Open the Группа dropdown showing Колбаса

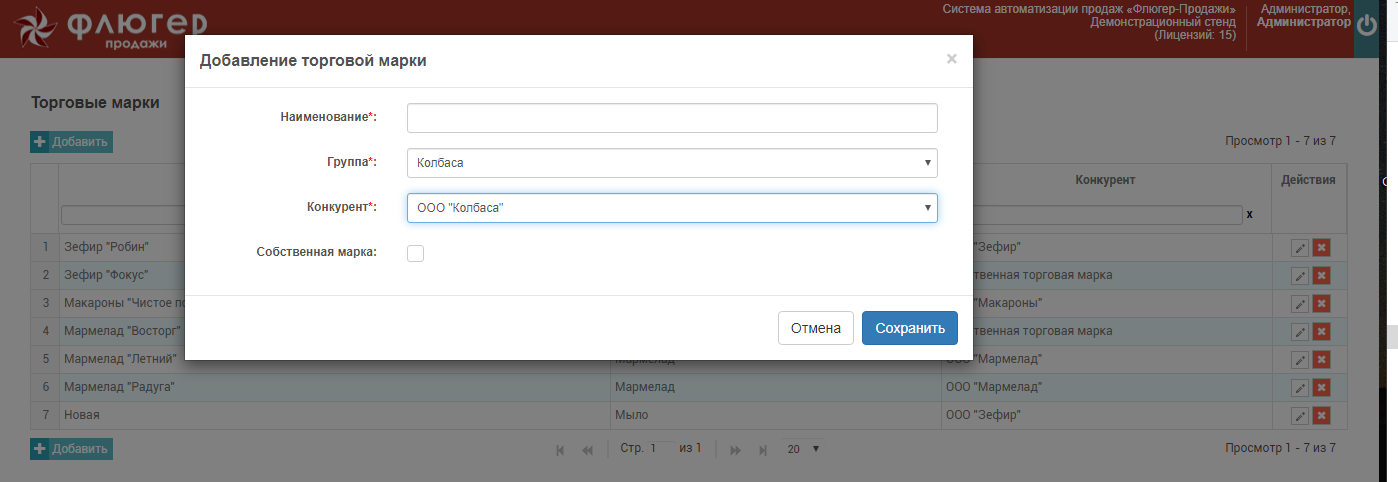coord(671,163)
